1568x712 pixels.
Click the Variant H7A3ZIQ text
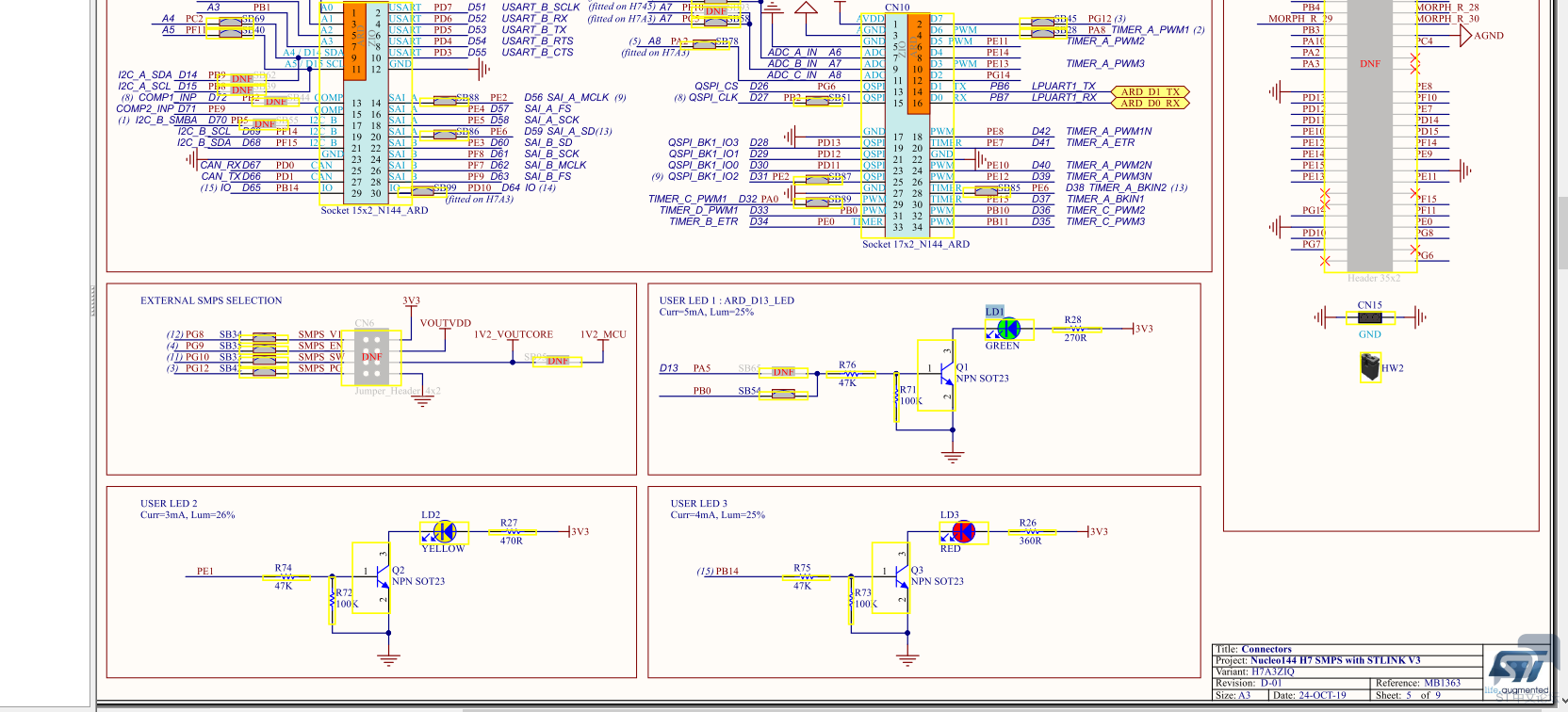[x=1254, y=672]
